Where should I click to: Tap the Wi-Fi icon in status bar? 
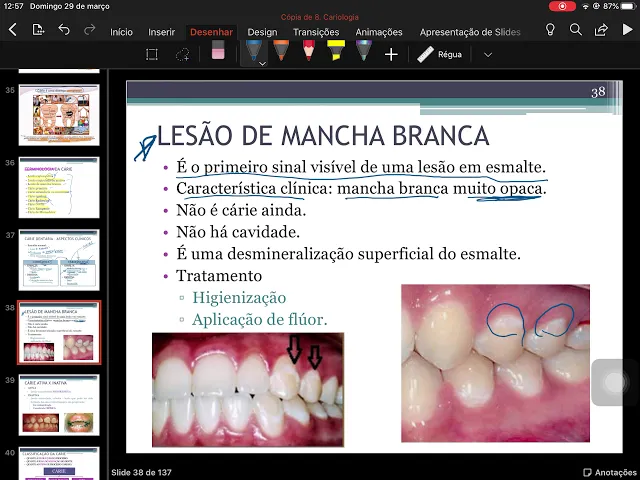(x=586, y=6)
